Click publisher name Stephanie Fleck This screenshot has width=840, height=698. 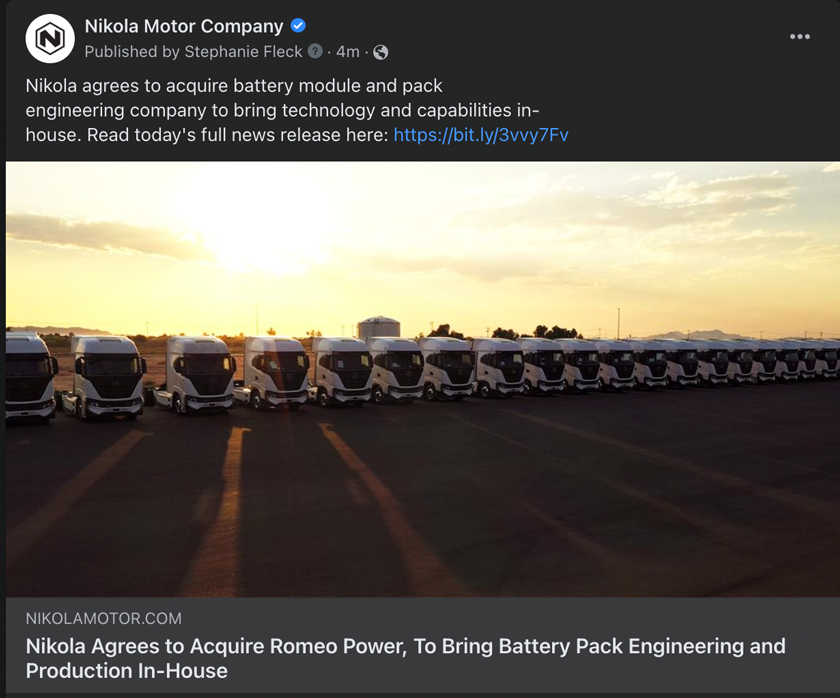243,52
